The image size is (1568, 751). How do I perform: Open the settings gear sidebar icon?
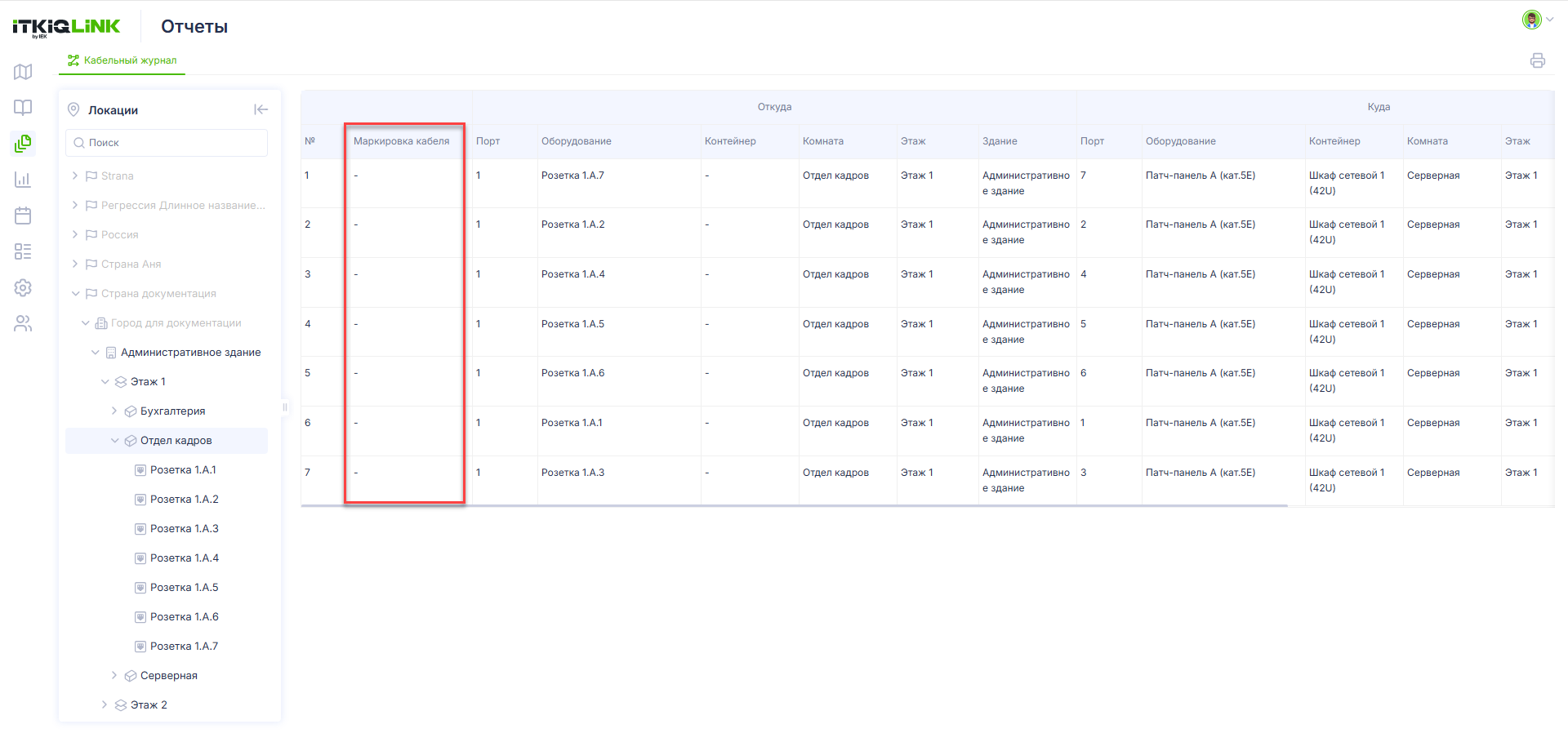[x=23, y=287]
